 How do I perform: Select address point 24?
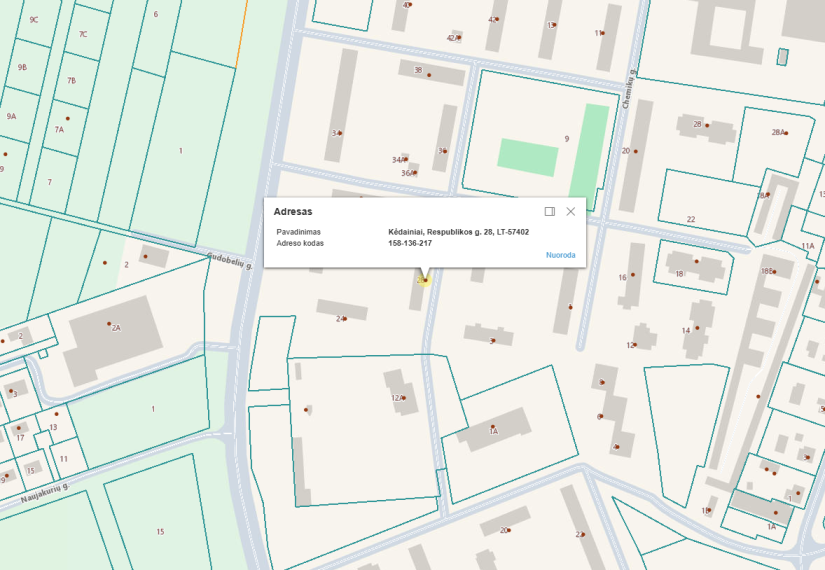(x=345, y=319)
